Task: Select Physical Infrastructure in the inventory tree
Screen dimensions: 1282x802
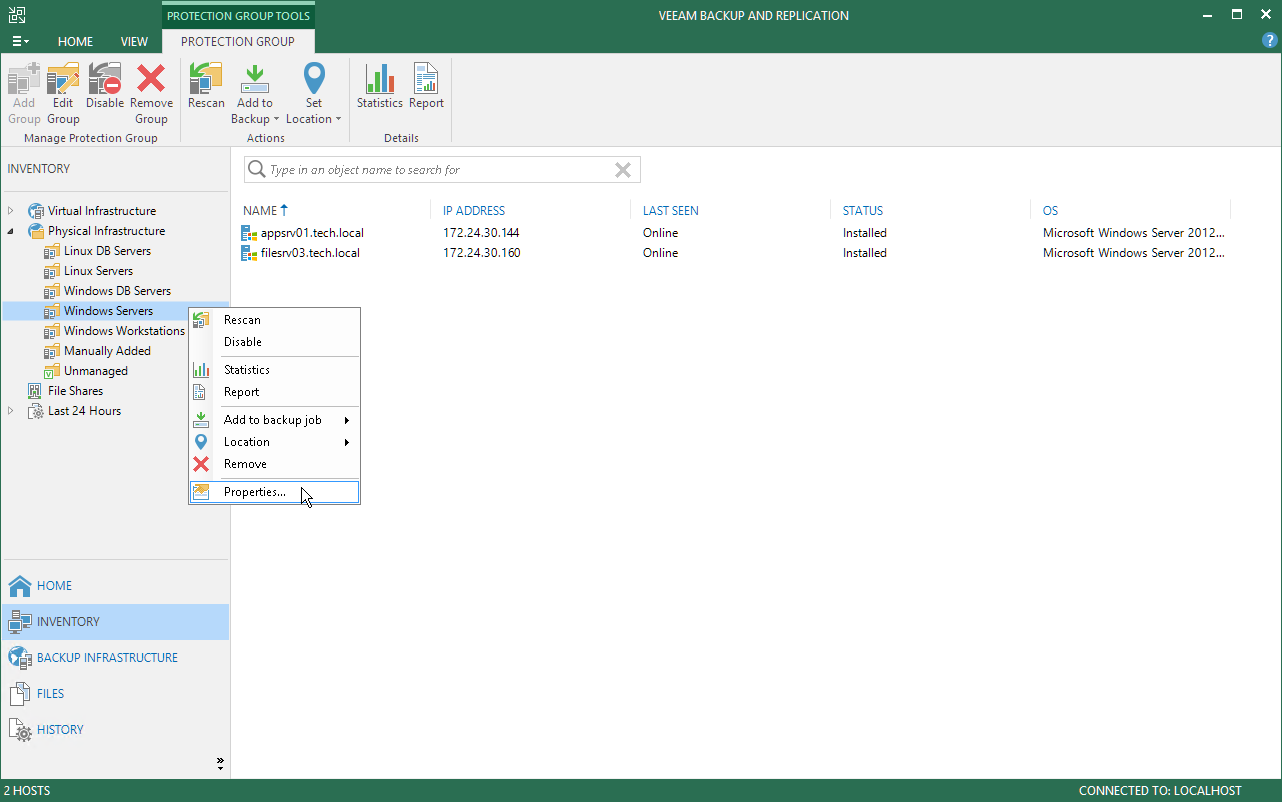Action: (107, 231)
